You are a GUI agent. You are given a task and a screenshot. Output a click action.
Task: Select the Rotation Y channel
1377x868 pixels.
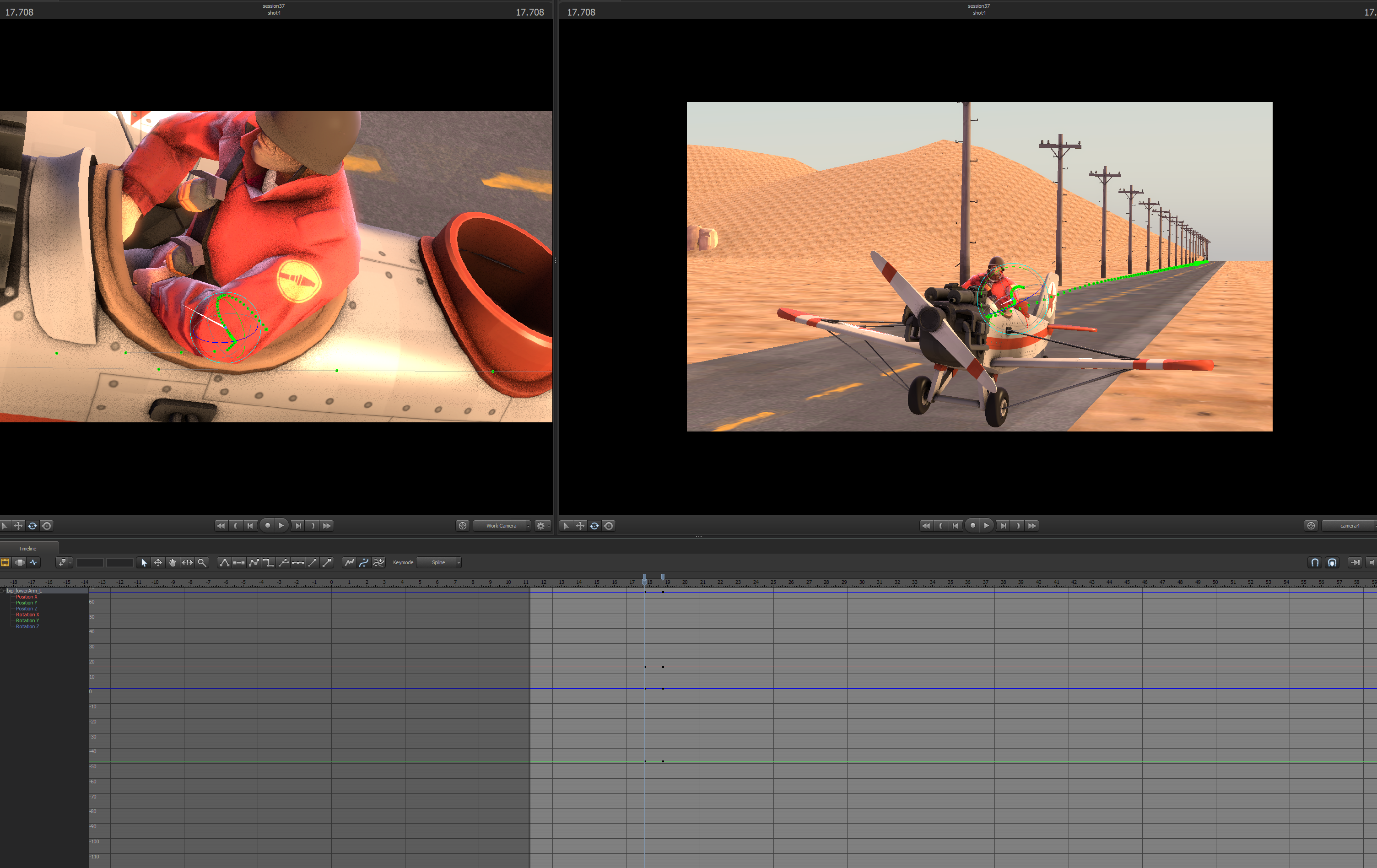[27, 620]
